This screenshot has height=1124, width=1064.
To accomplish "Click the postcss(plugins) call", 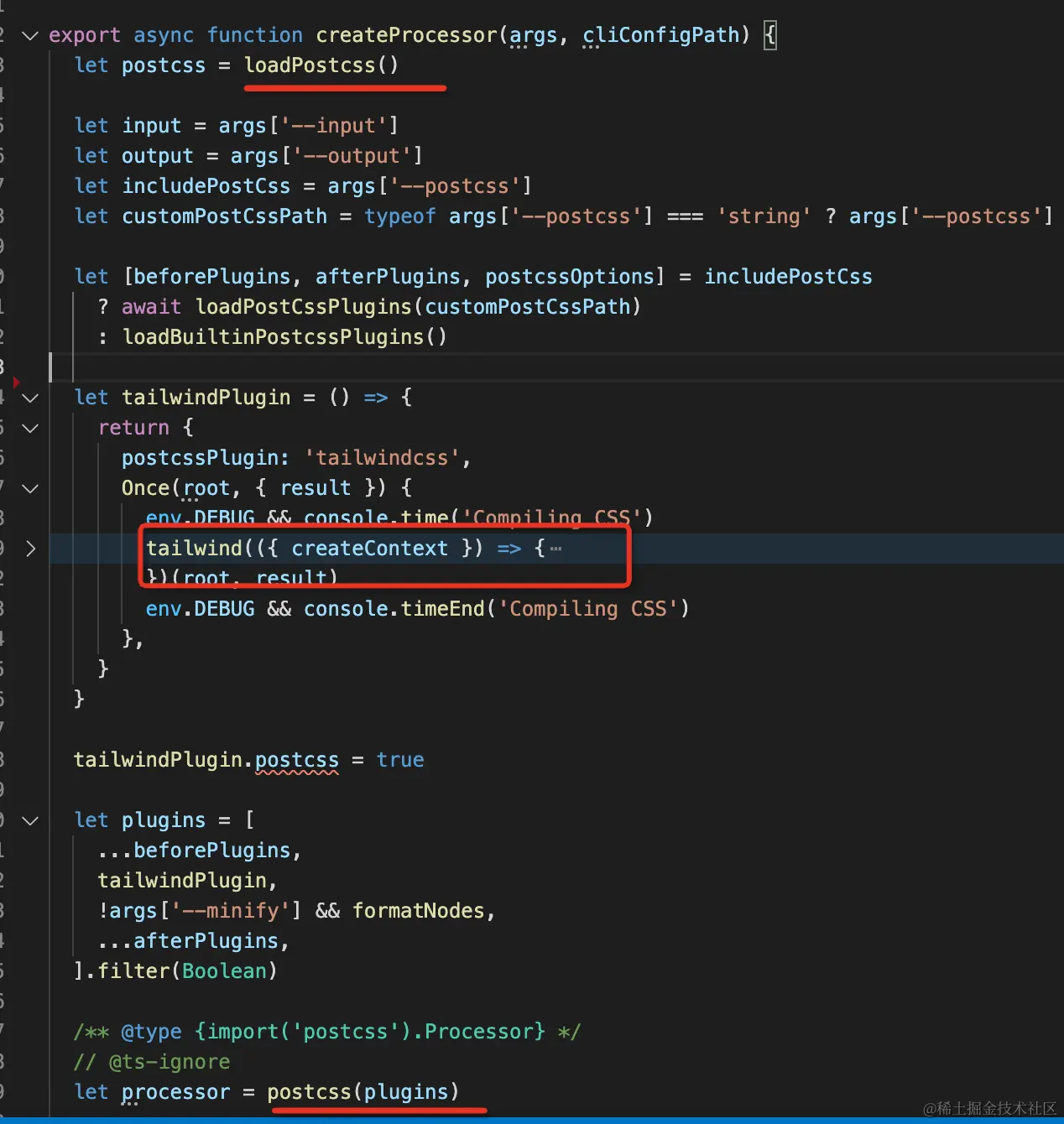I will [362, 1092].
